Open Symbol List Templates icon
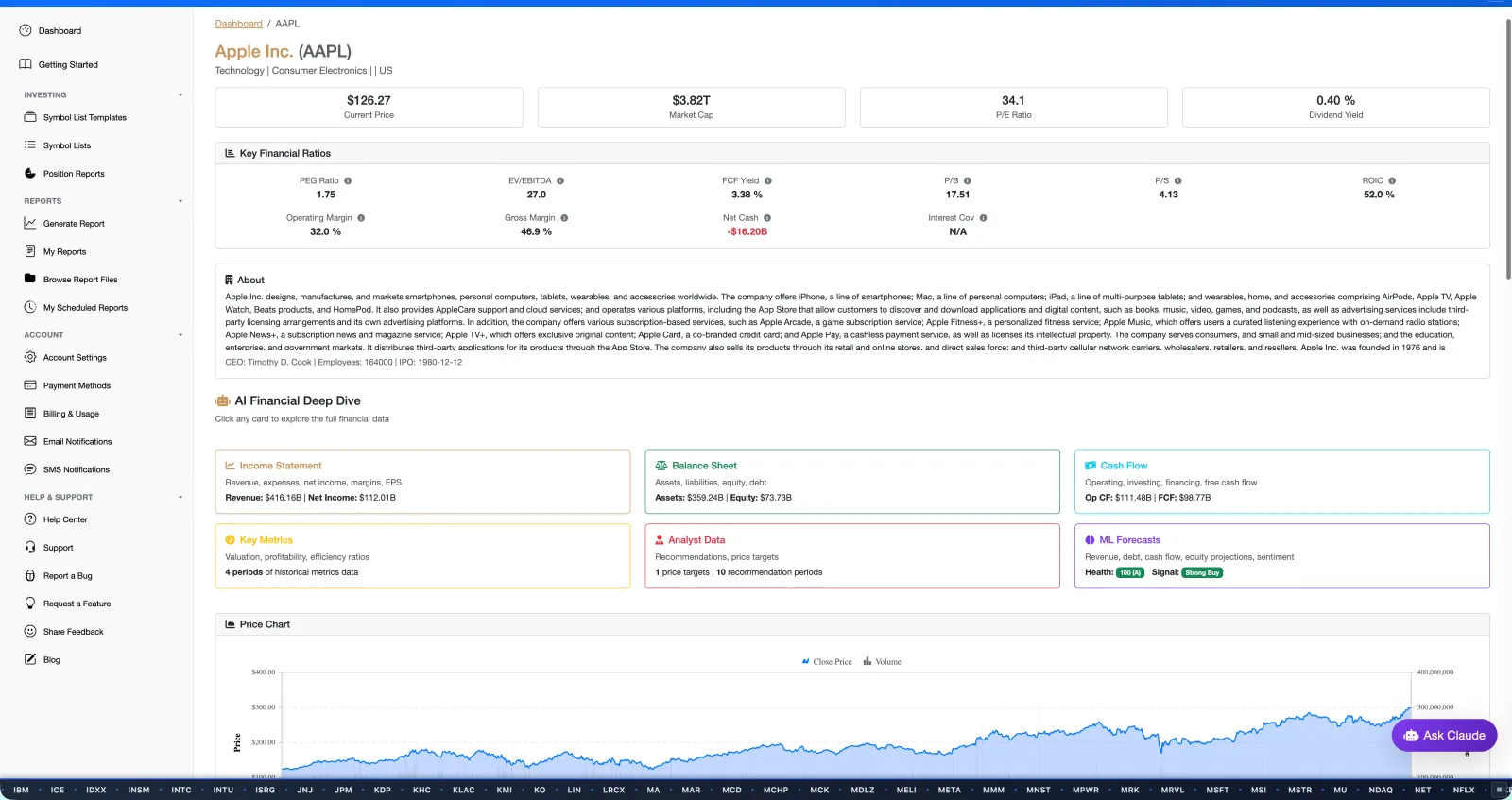The height and width of the screenshot is (800, 1512). (30, 117)
